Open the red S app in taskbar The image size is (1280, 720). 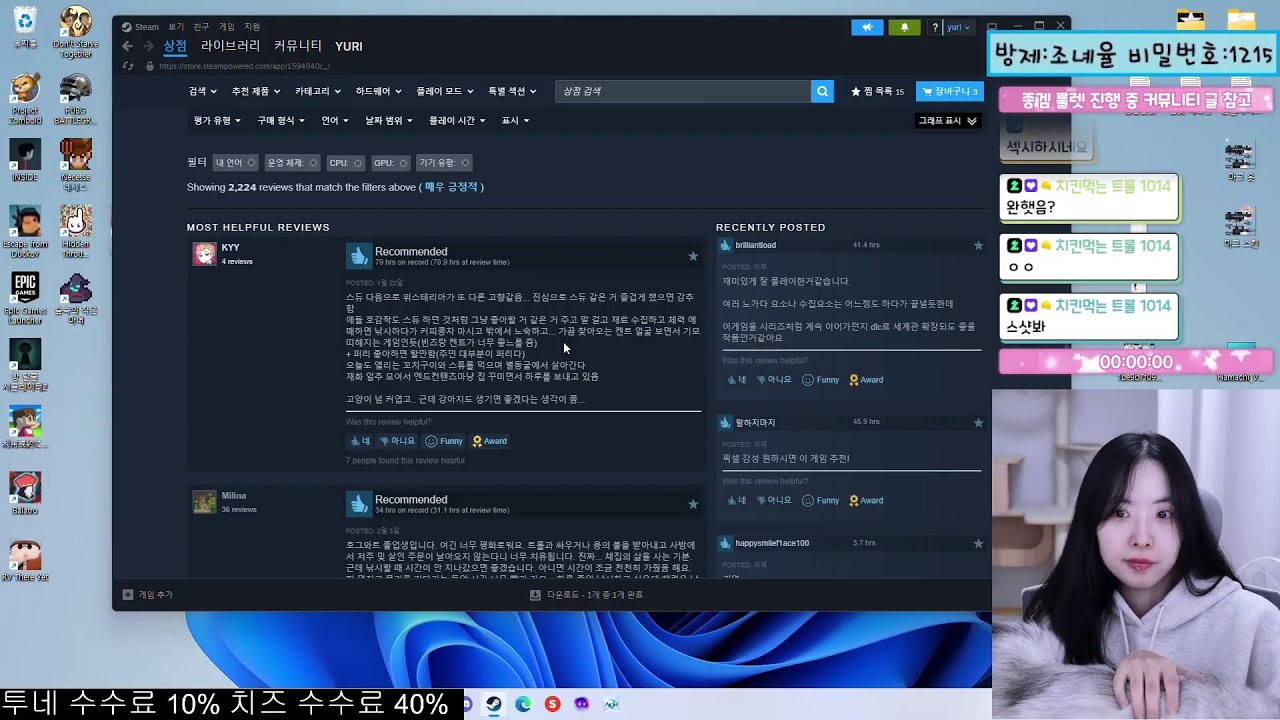coord(552,704)
